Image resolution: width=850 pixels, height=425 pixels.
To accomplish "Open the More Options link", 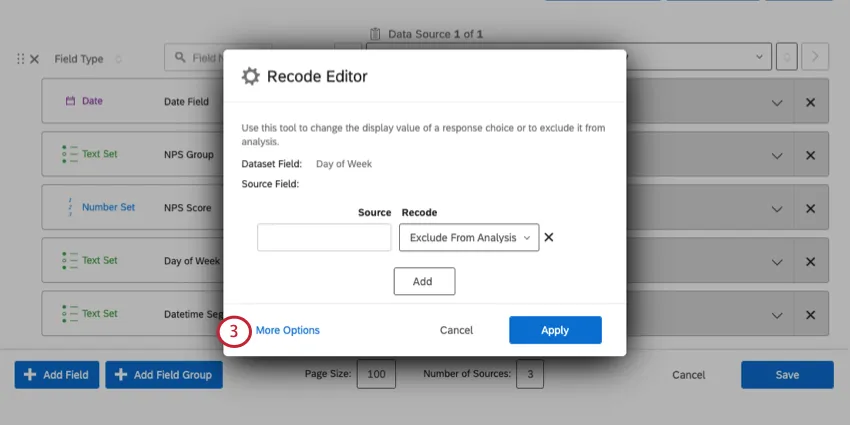I will [x=287, y=330].
